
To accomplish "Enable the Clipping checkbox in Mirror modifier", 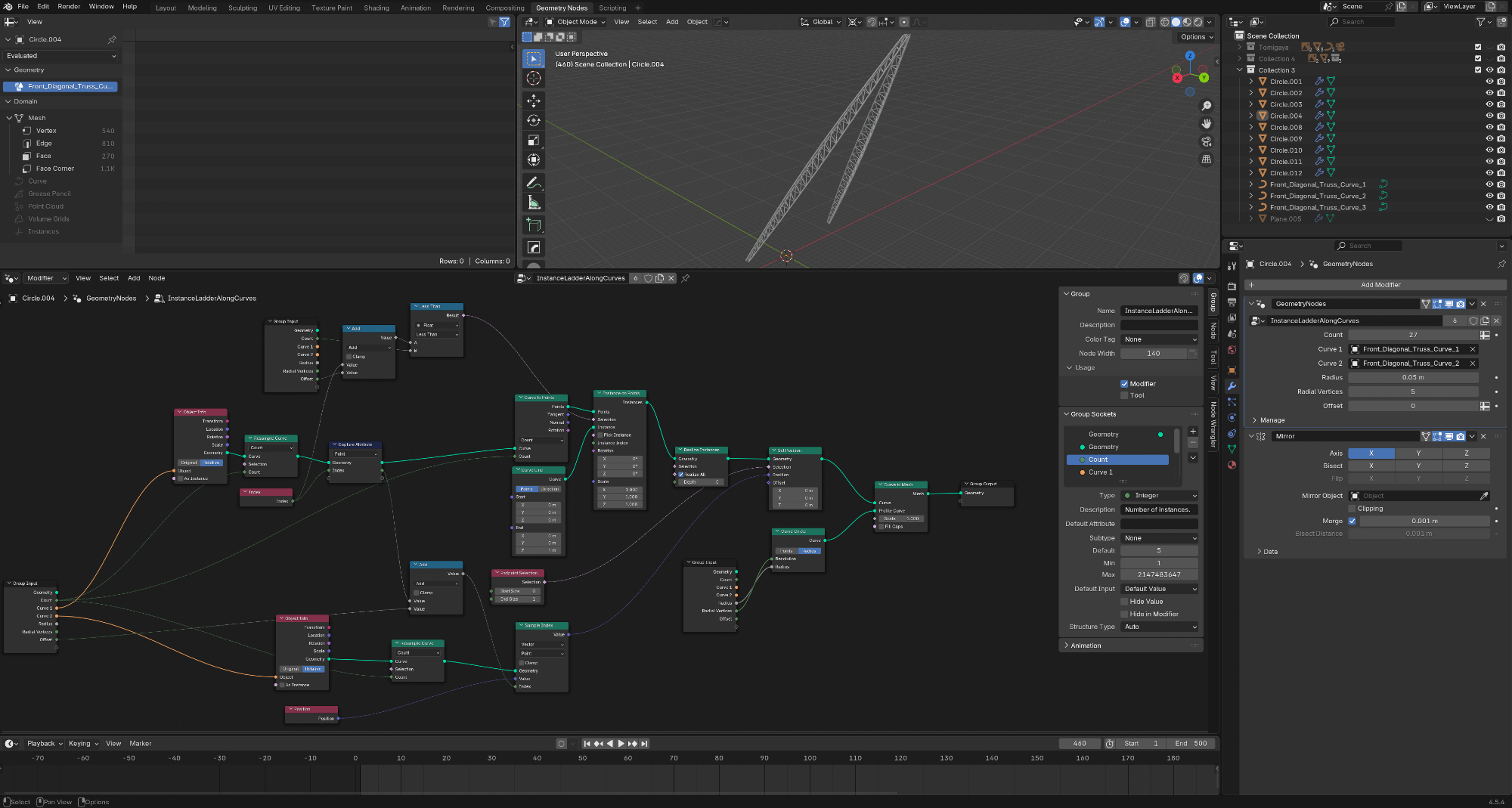I will pyautogui.click(x=1352, y=509).
